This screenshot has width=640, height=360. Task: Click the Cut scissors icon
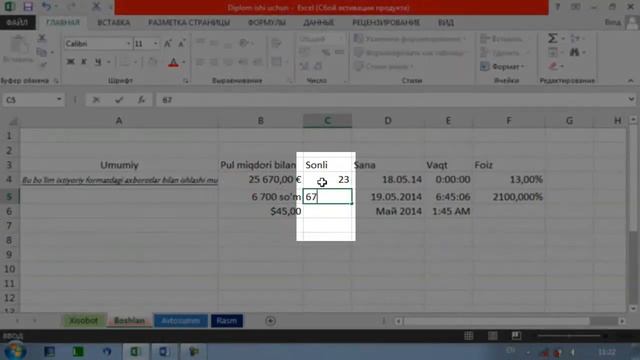42,39
